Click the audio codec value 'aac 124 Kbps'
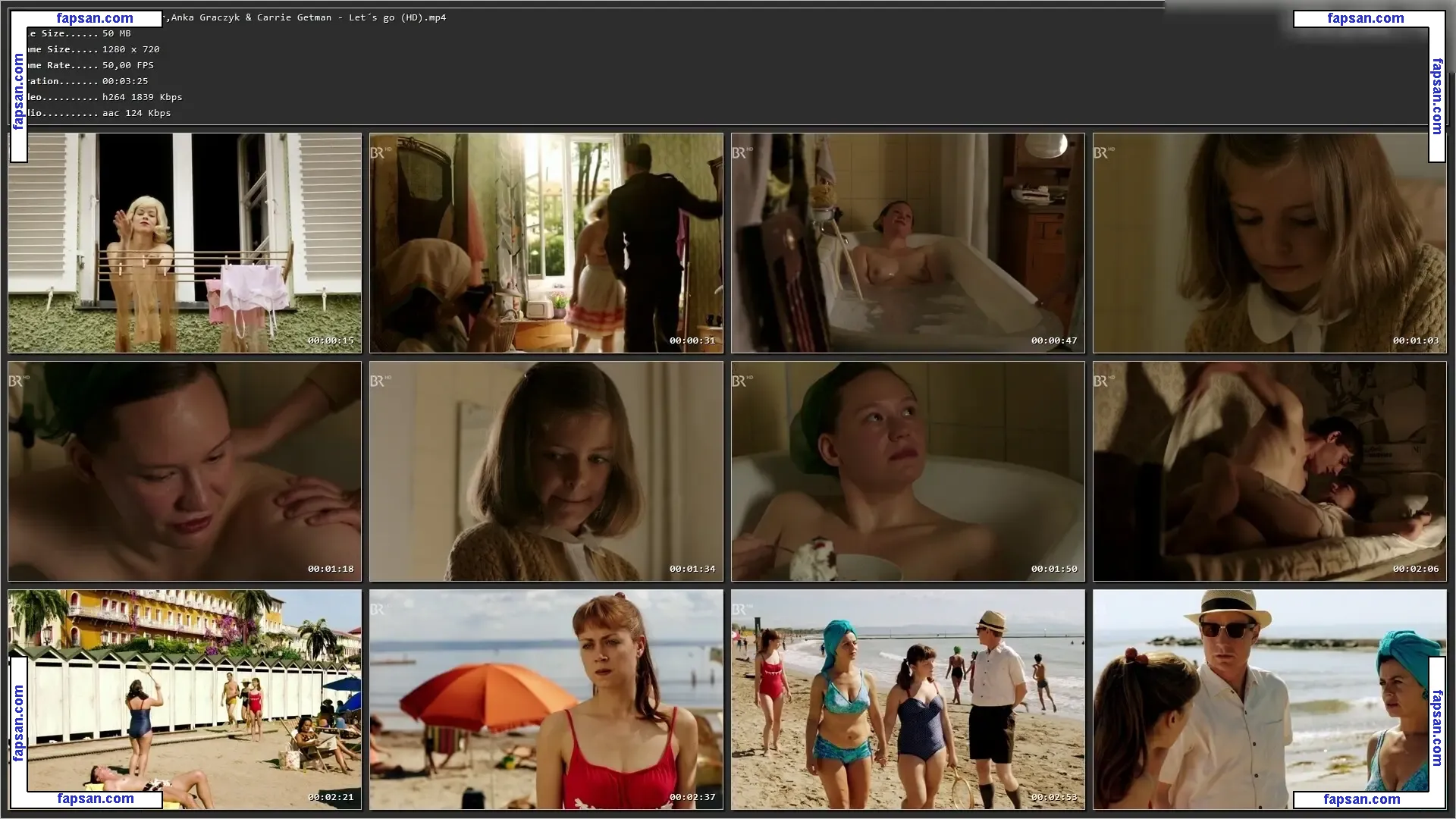The width and height of the screenshot is (1456, 819). (x=136, y=113)
